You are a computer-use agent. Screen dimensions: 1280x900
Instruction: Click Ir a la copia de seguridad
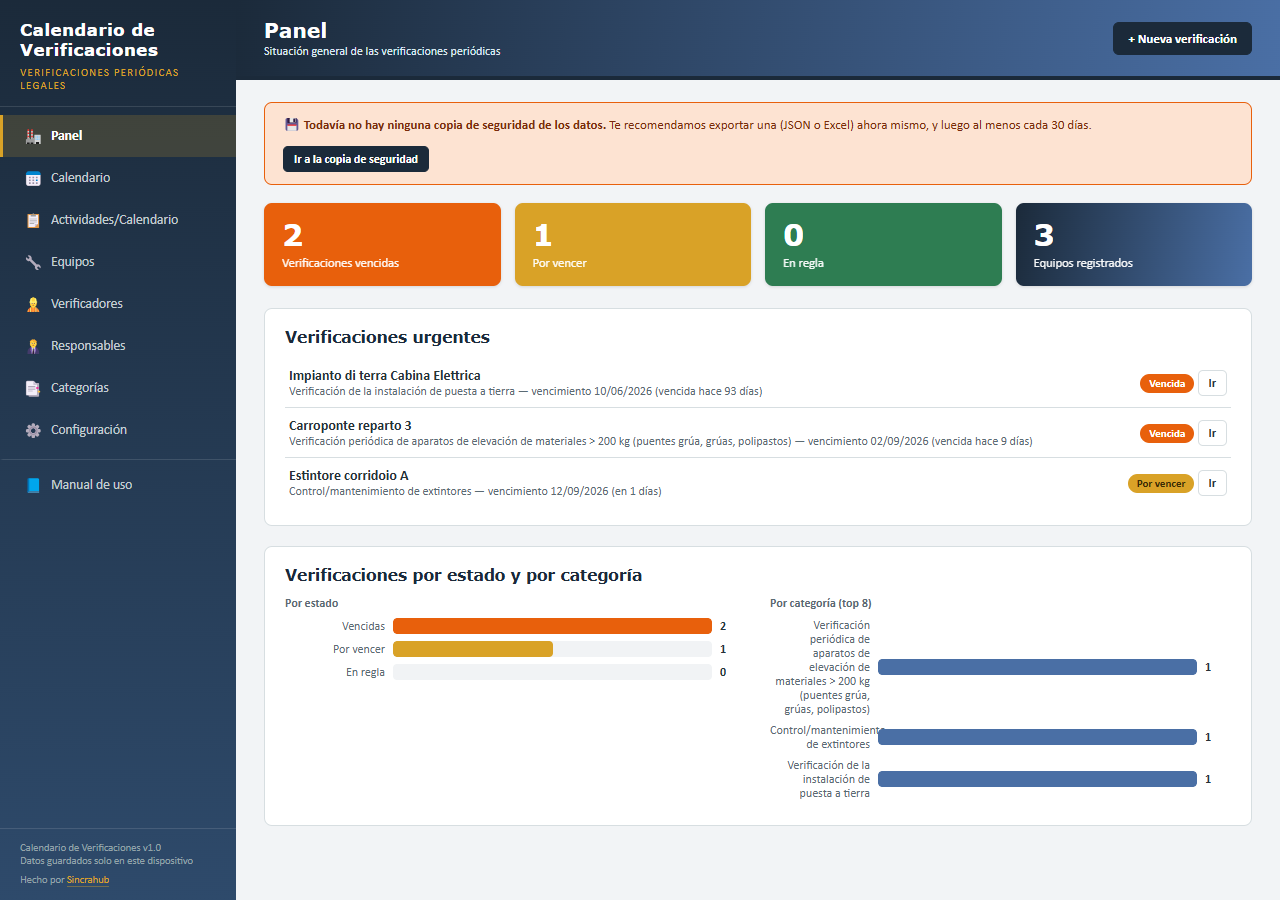coord(356,159)
